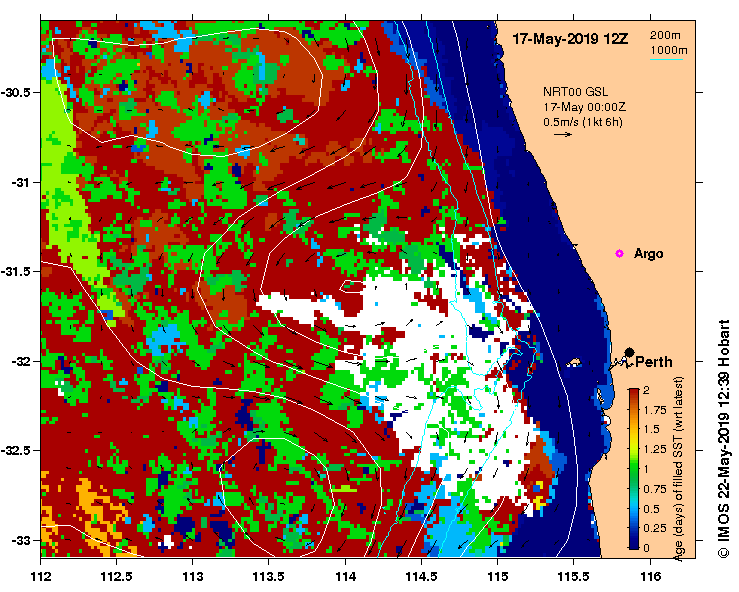
Task: Click colorbar tick value 1.25
Action: click(655, 449)
